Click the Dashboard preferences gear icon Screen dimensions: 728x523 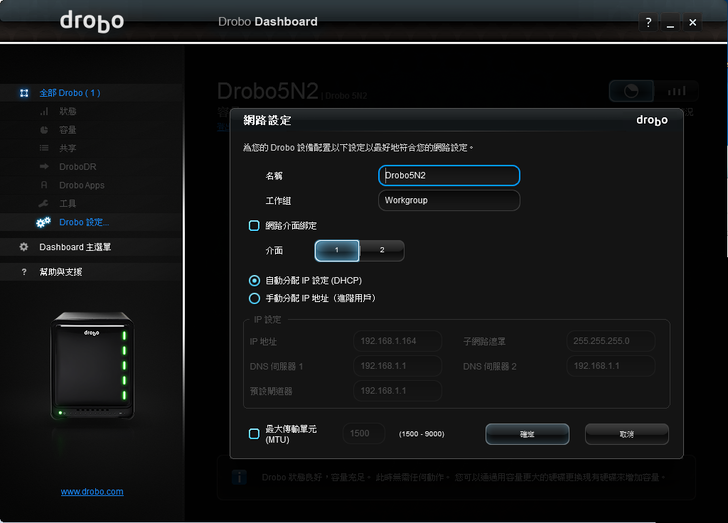click(24, 247)
